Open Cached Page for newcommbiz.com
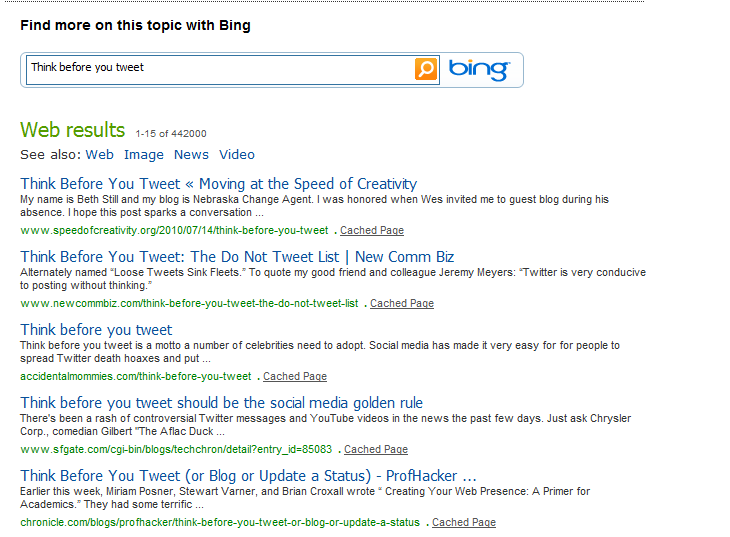This screenshot has height=537, width=730. [x=402, y=304]
